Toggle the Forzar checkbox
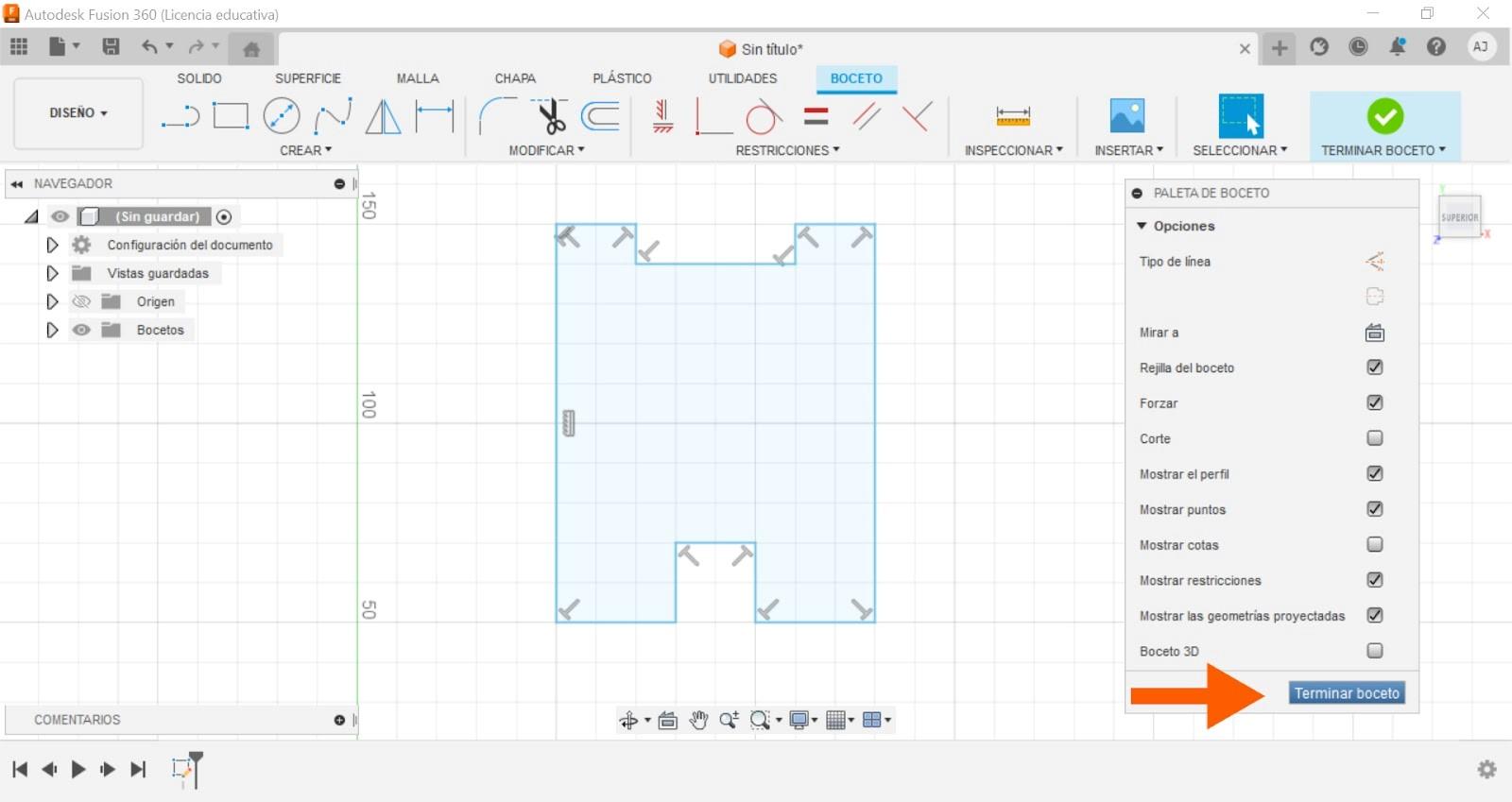The width and height of the screenshot is (1512, 802). pos(1375,402)
